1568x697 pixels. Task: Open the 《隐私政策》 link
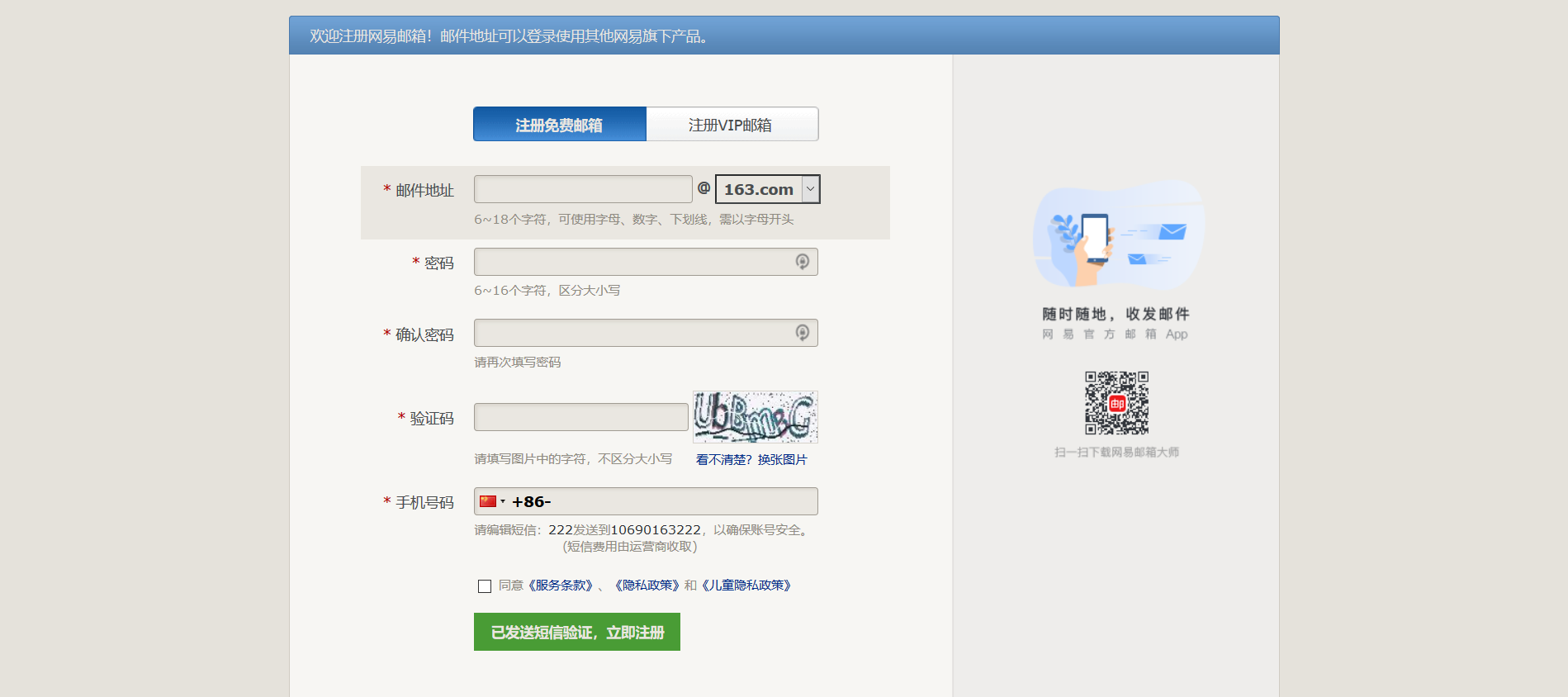pyautogui.click(x=647, y=586)
